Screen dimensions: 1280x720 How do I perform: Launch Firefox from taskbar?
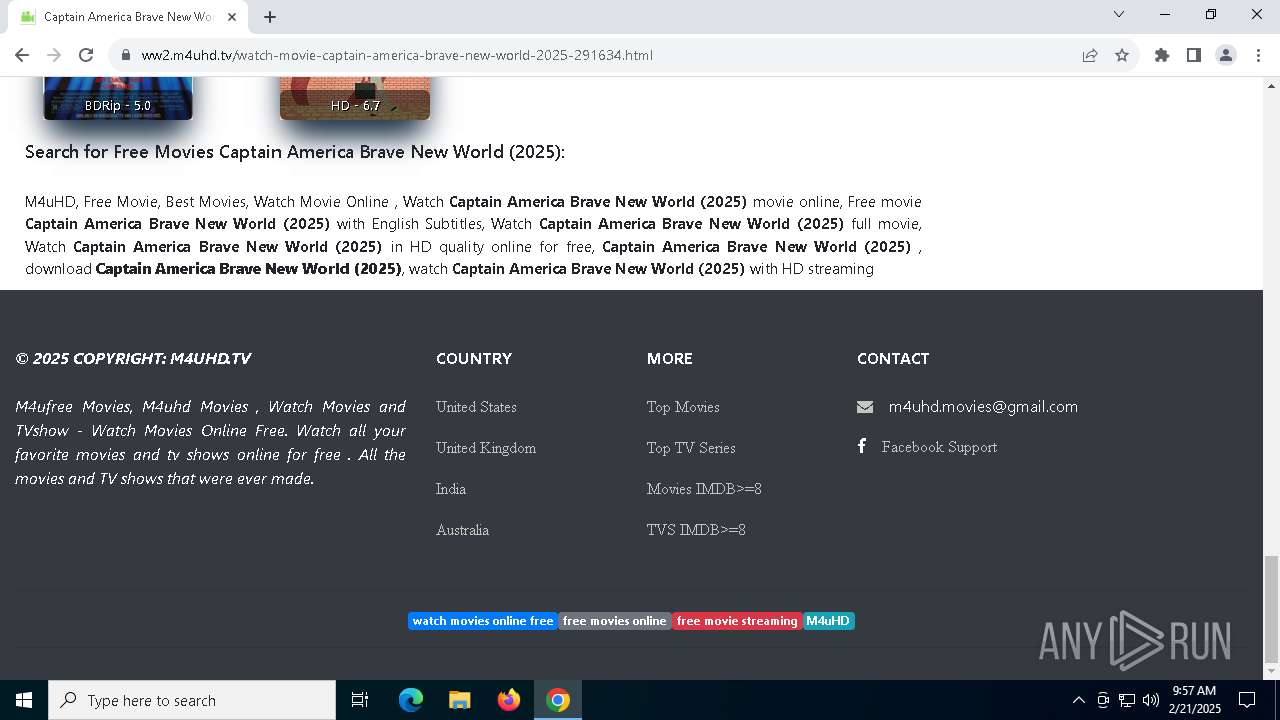tap(509, 700)
